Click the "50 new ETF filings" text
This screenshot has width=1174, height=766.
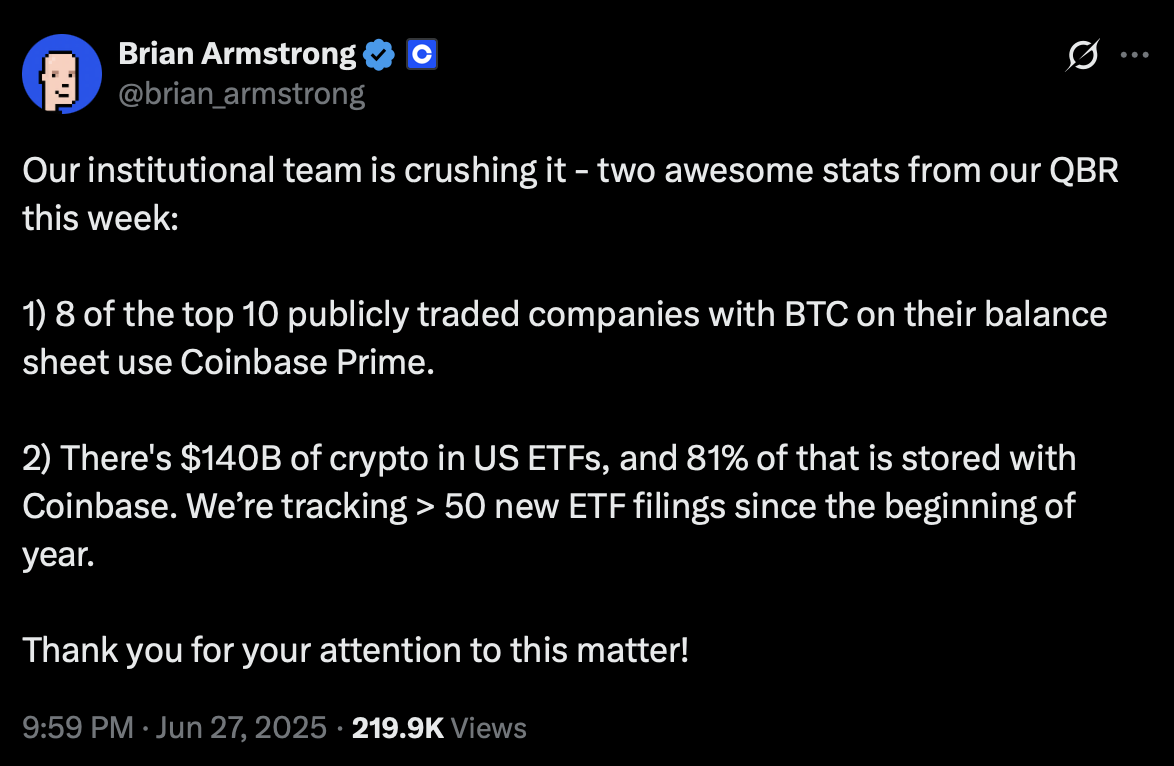coord(585,507)
